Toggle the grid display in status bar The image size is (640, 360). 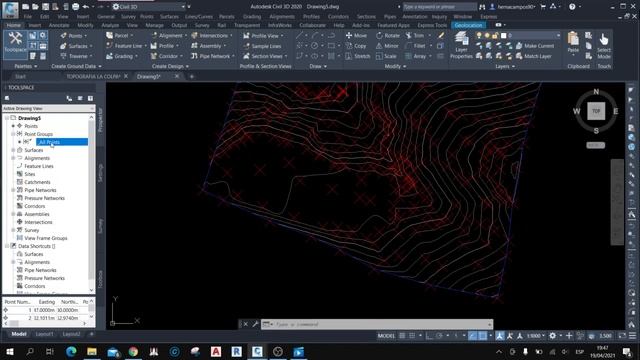(x=402, y=336)
